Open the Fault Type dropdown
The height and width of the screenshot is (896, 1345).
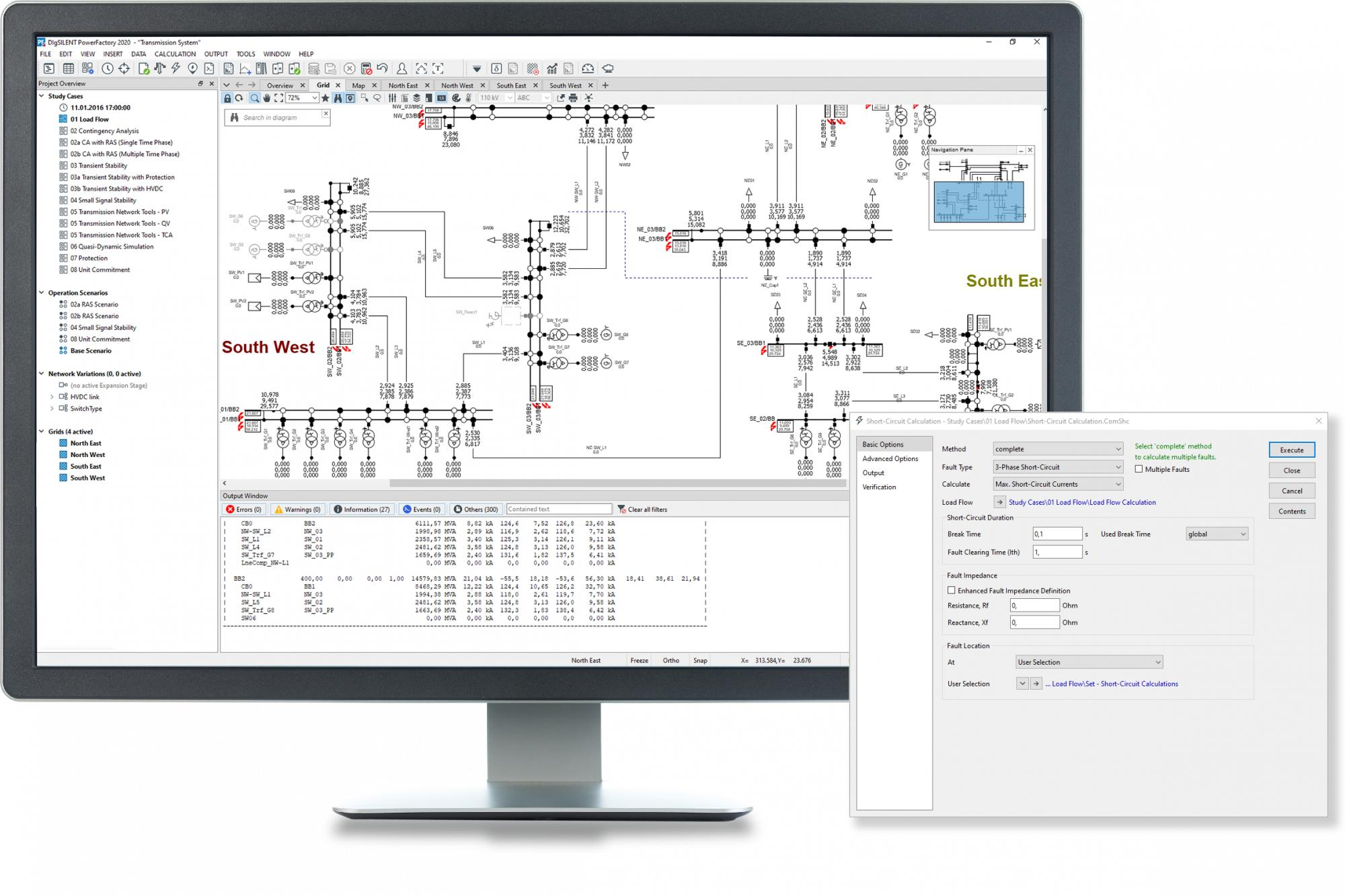1058,467
